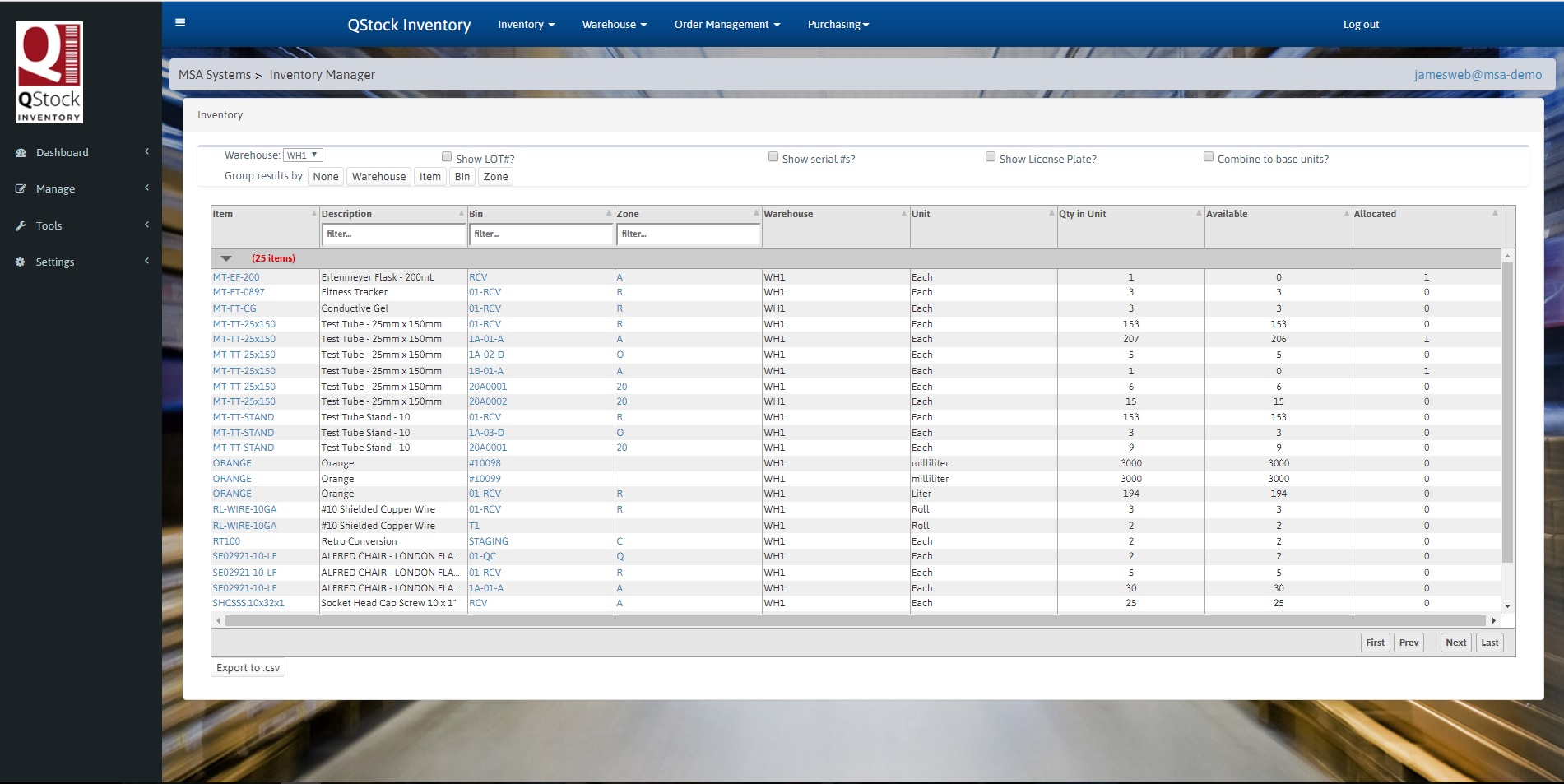This screenshot has height=784, width=1564.
Task: Sort by Unit column arrow
Action: pyautogui.click(x=1051, y=214)
